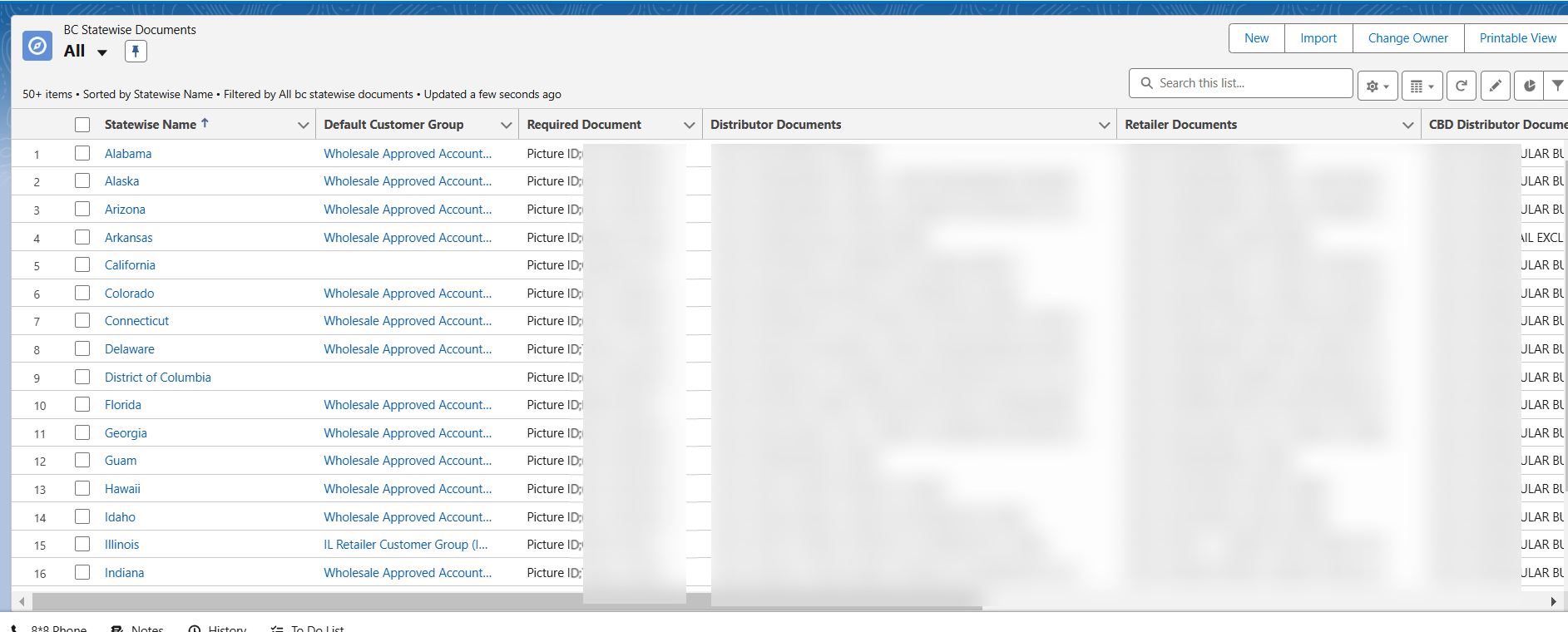Viewport: 1568px width, 632px height.
Task: Check the California row checkbox
Action: 82,264
